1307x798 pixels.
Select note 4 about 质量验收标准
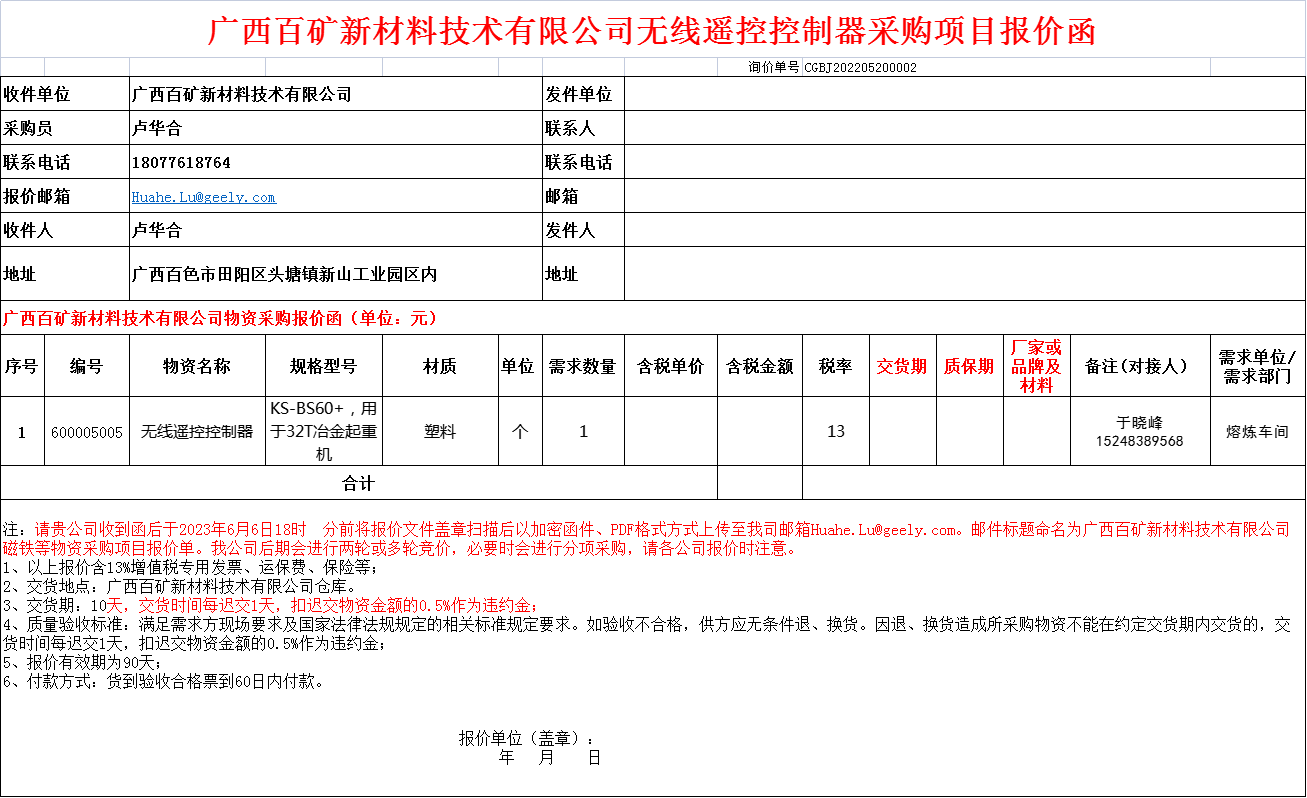[648, 634]
